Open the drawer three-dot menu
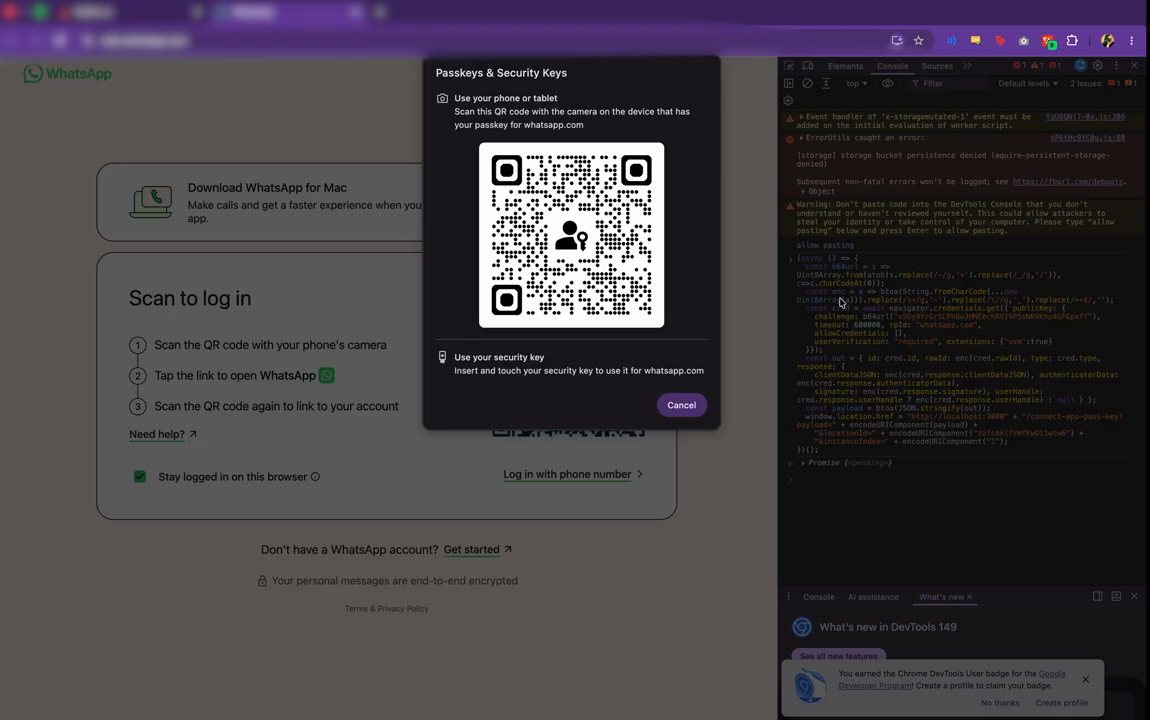Image resolution: width=1150 pixels, height=720 pixels. [789, 597]
